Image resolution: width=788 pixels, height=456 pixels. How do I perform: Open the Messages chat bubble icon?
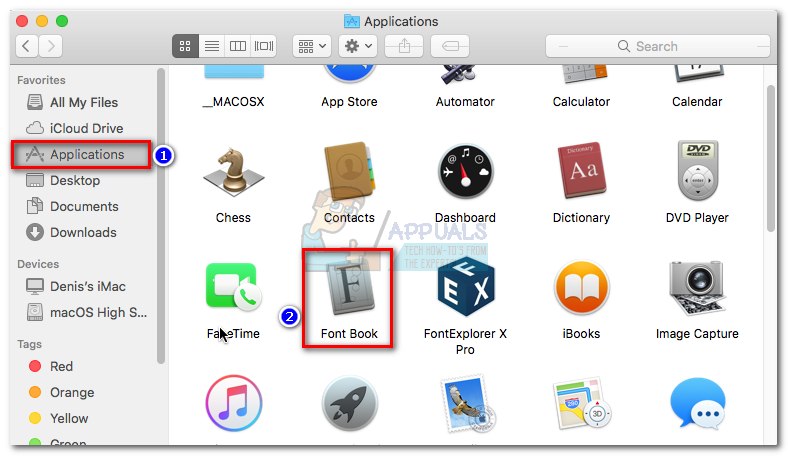[699, 403]
